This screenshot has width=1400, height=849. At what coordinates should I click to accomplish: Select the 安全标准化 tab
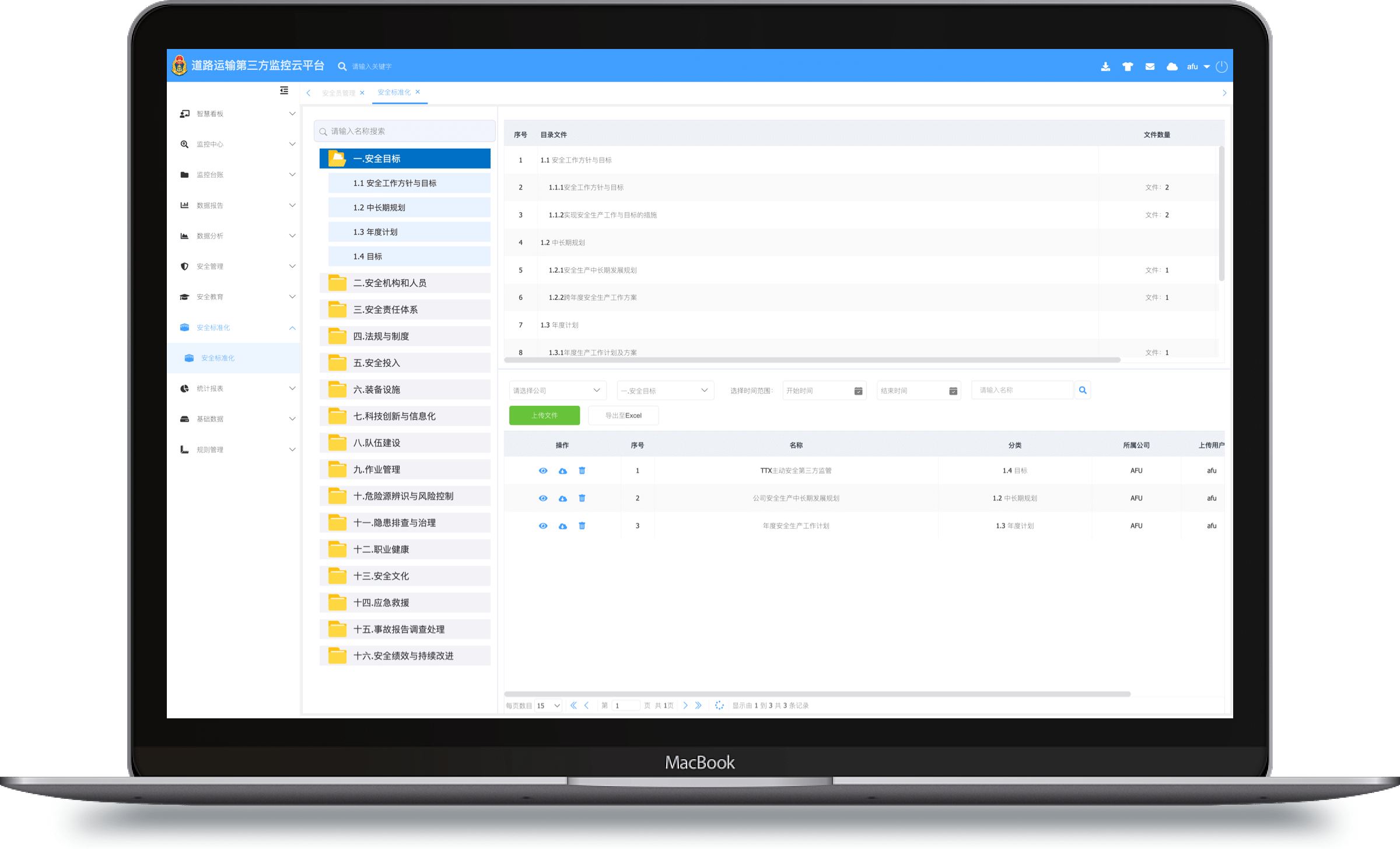tap(394, 92)
